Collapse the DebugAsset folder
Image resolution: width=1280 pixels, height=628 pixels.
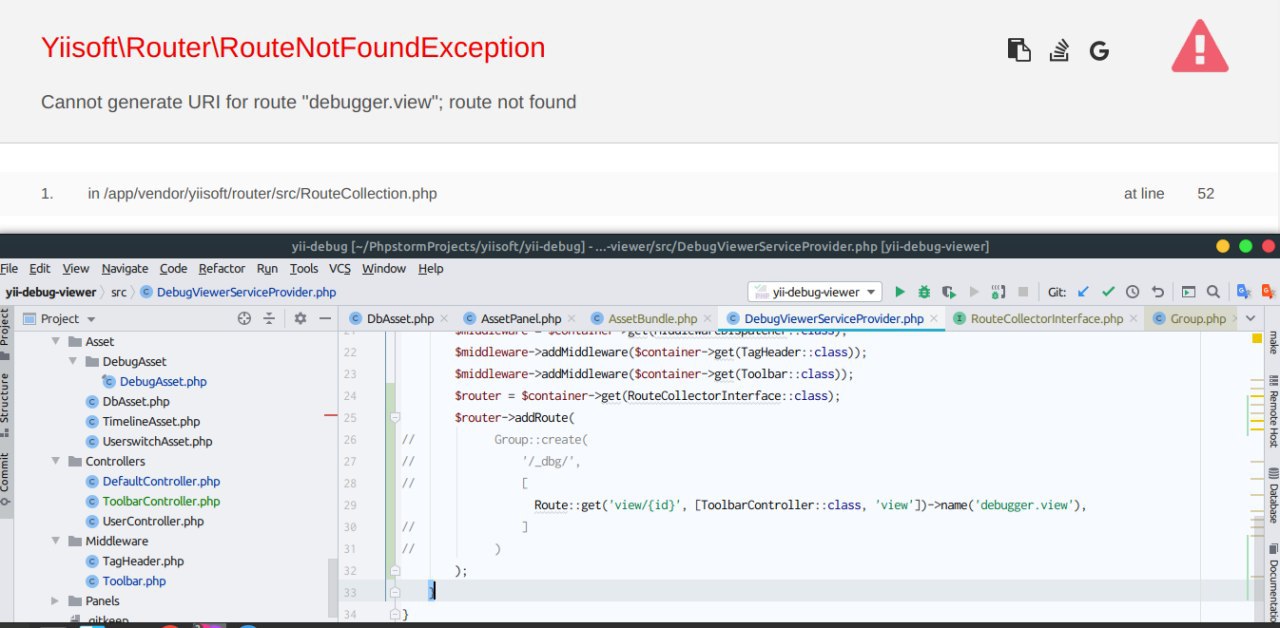(72, 361)
